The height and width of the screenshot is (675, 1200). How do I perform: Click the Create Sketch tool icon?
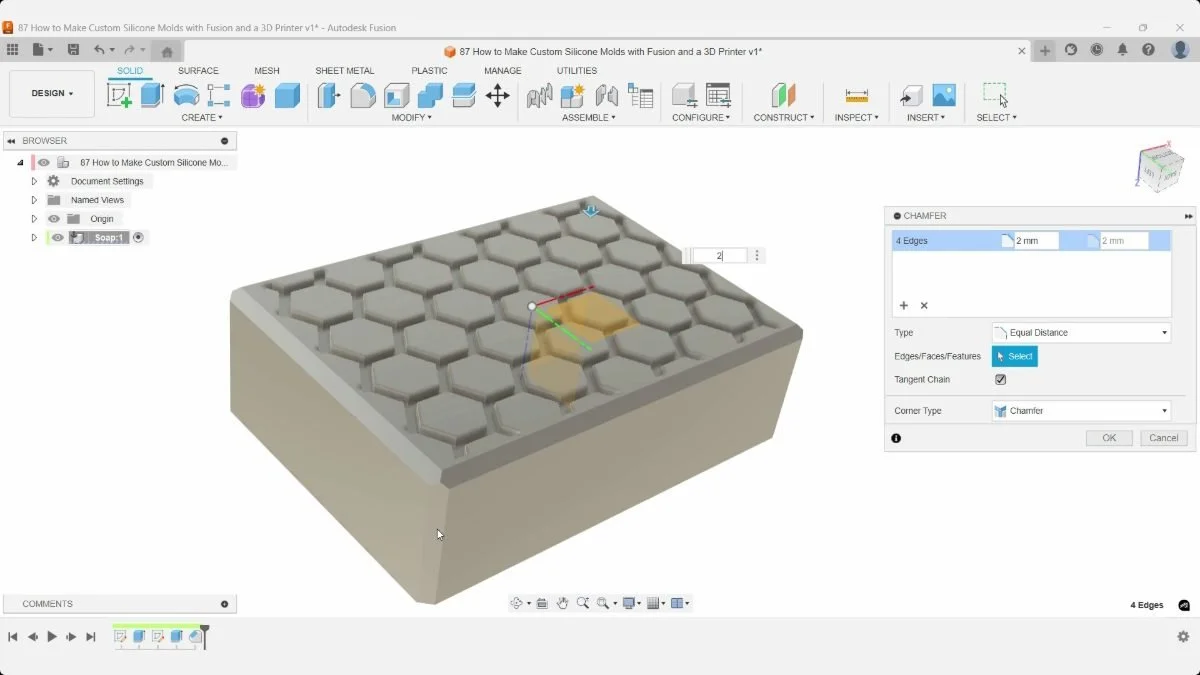[x=119, y=95]
